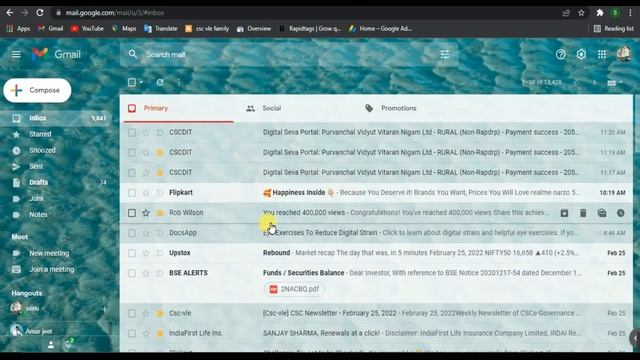Star the Flipkart email
Screen dimensions: 640x360
point(146,193)
